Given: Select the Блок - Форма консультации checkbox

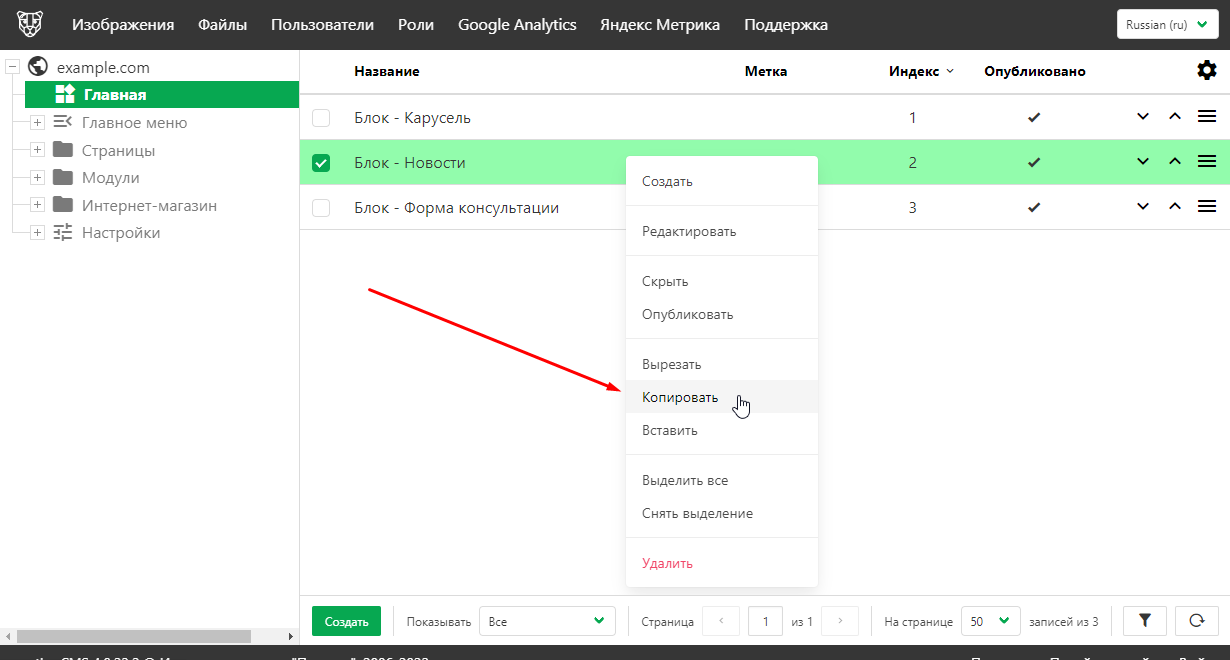Looking at the screenshot, I should (321, 208).
